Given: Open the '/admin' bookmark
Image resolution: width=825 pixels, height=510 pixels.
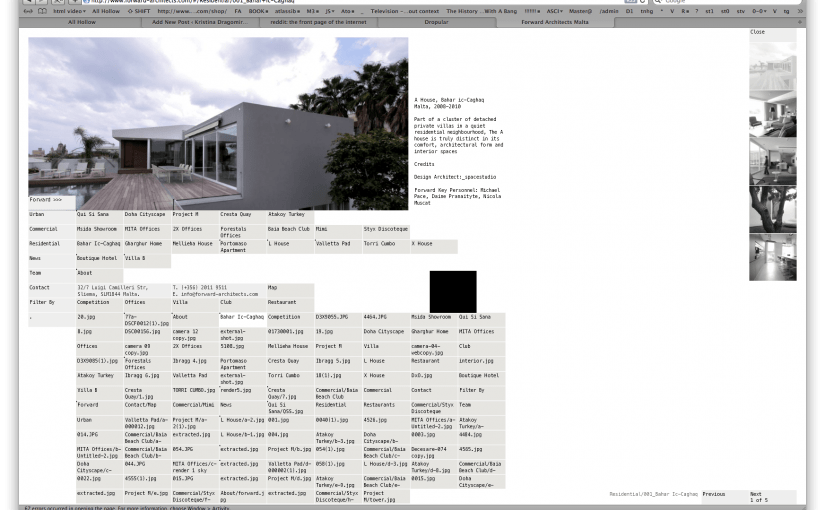Looking at the screenshot, I should pos(609,11).
